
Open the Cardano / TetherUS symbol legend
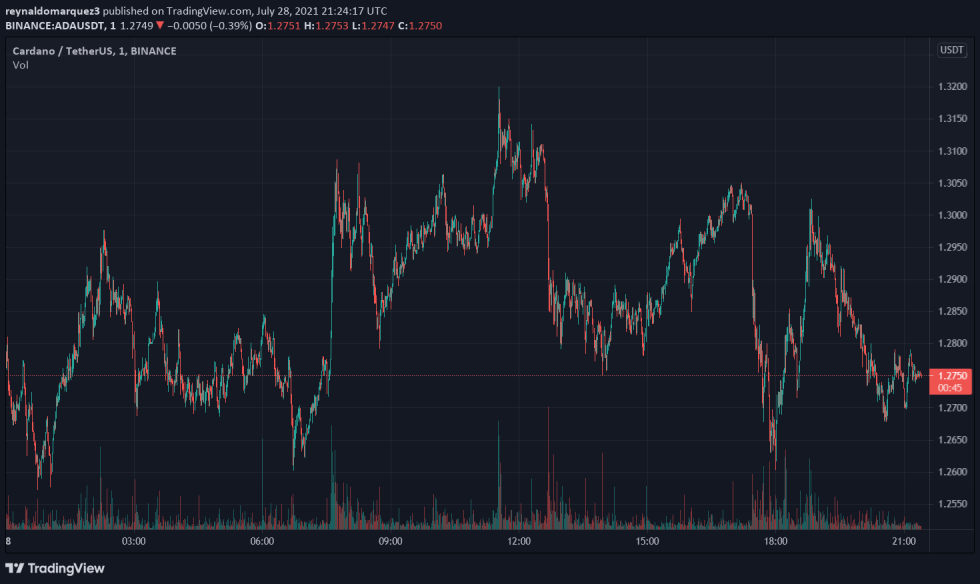94,50
